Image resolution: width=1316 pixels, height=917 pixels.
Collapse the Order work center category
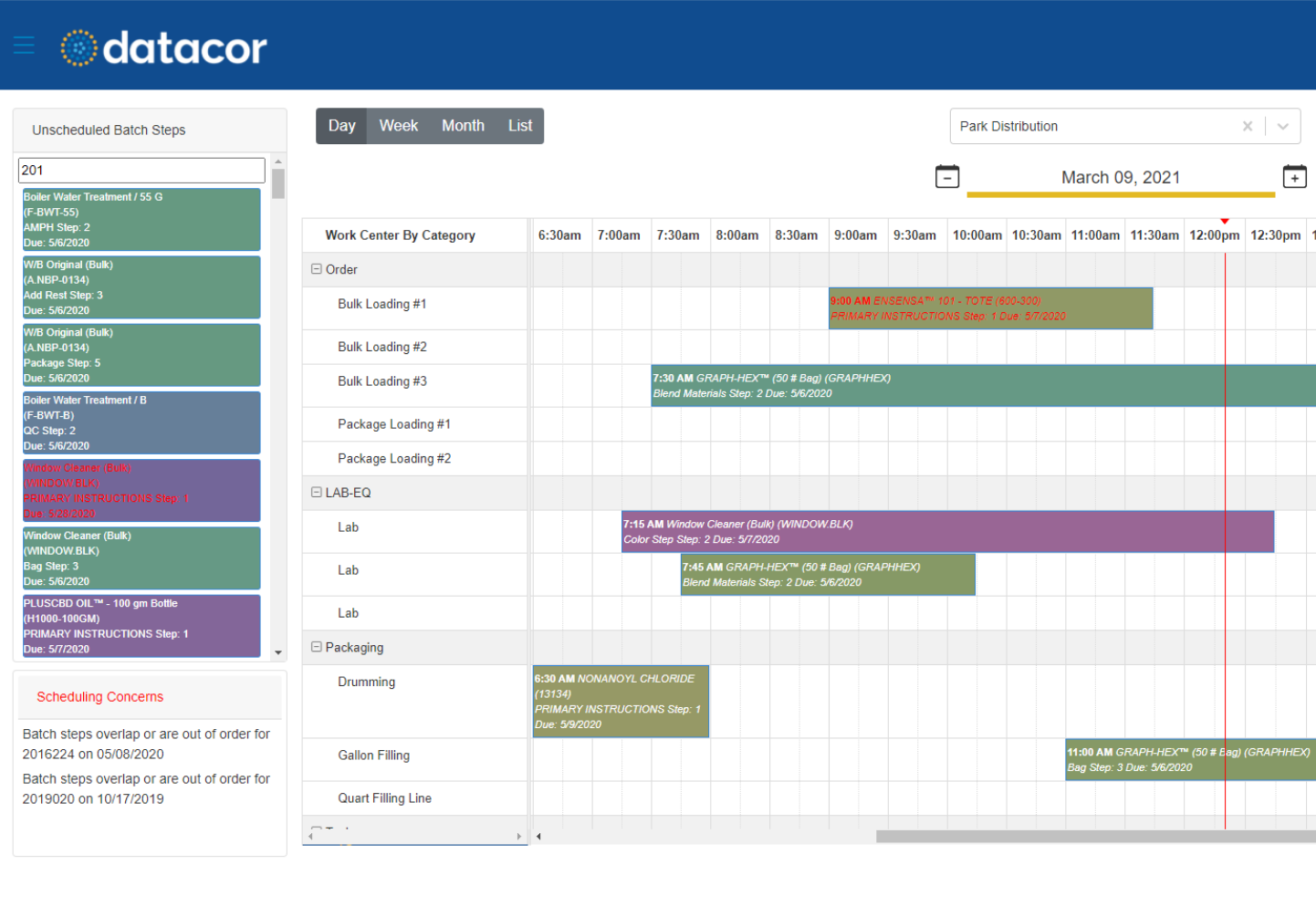coord(315,269)
